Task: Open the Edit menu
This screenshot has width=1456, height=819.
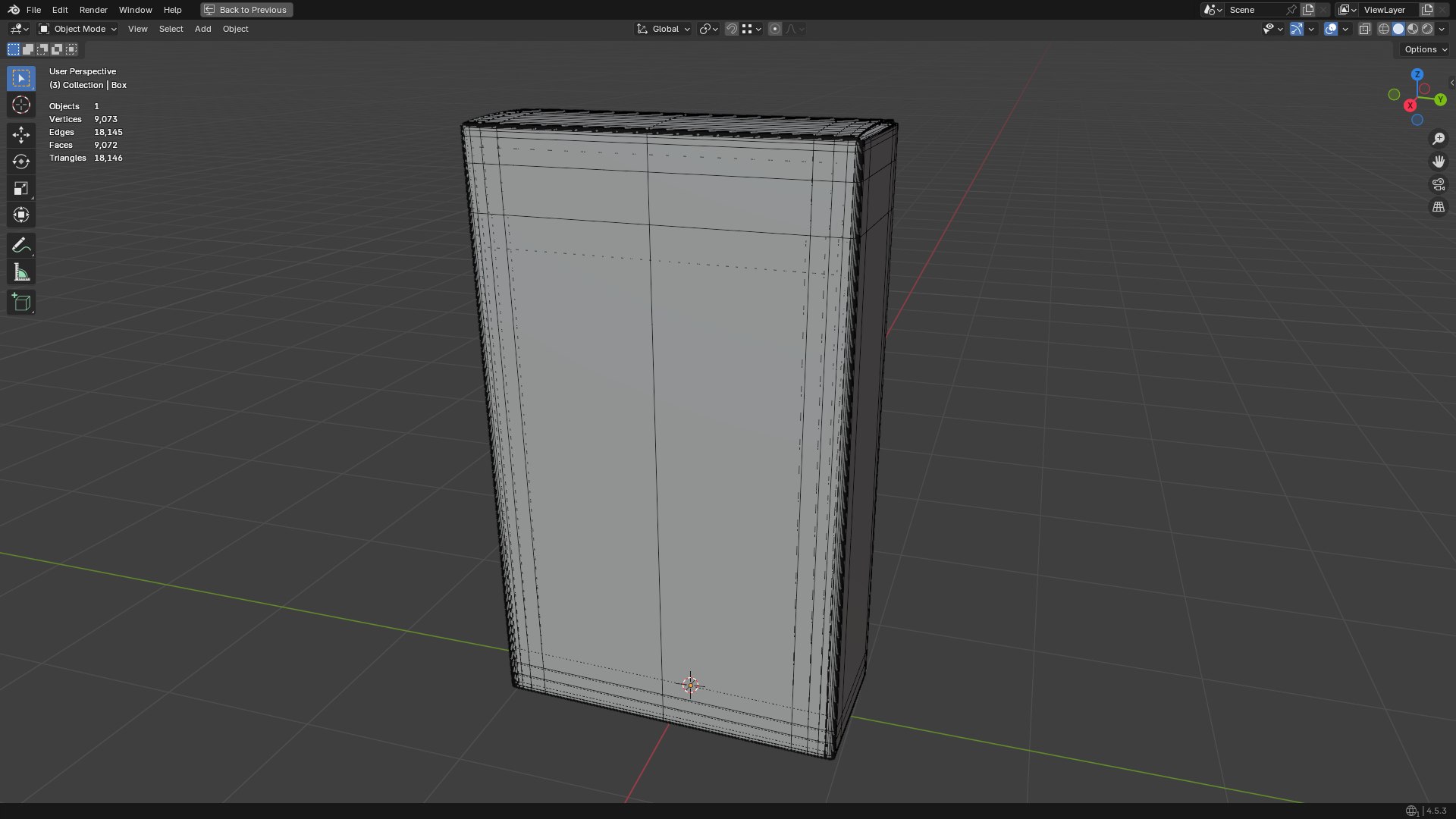Action: click(60, 10)
